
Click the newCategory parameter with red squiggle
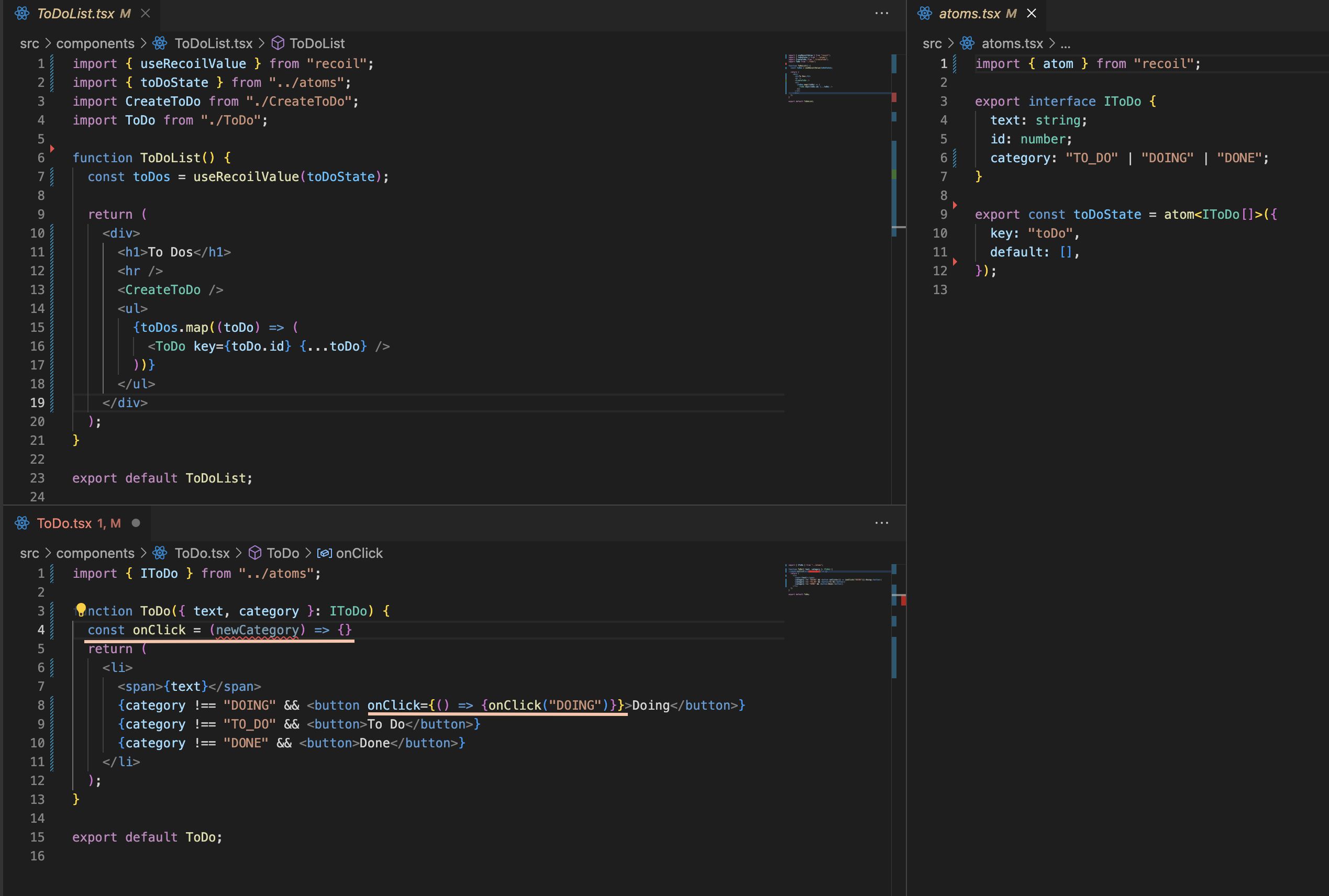click(257, 630)
